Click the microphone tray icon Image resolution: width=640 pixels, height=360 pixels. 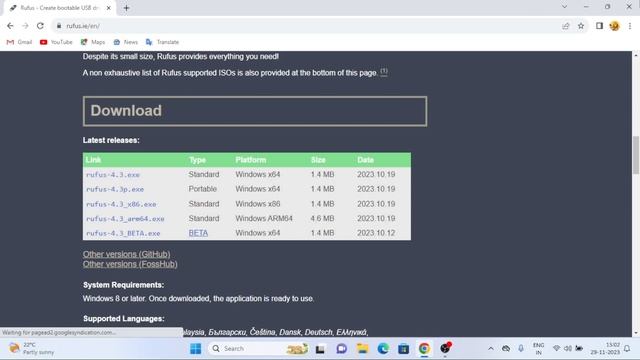point(521,349)
